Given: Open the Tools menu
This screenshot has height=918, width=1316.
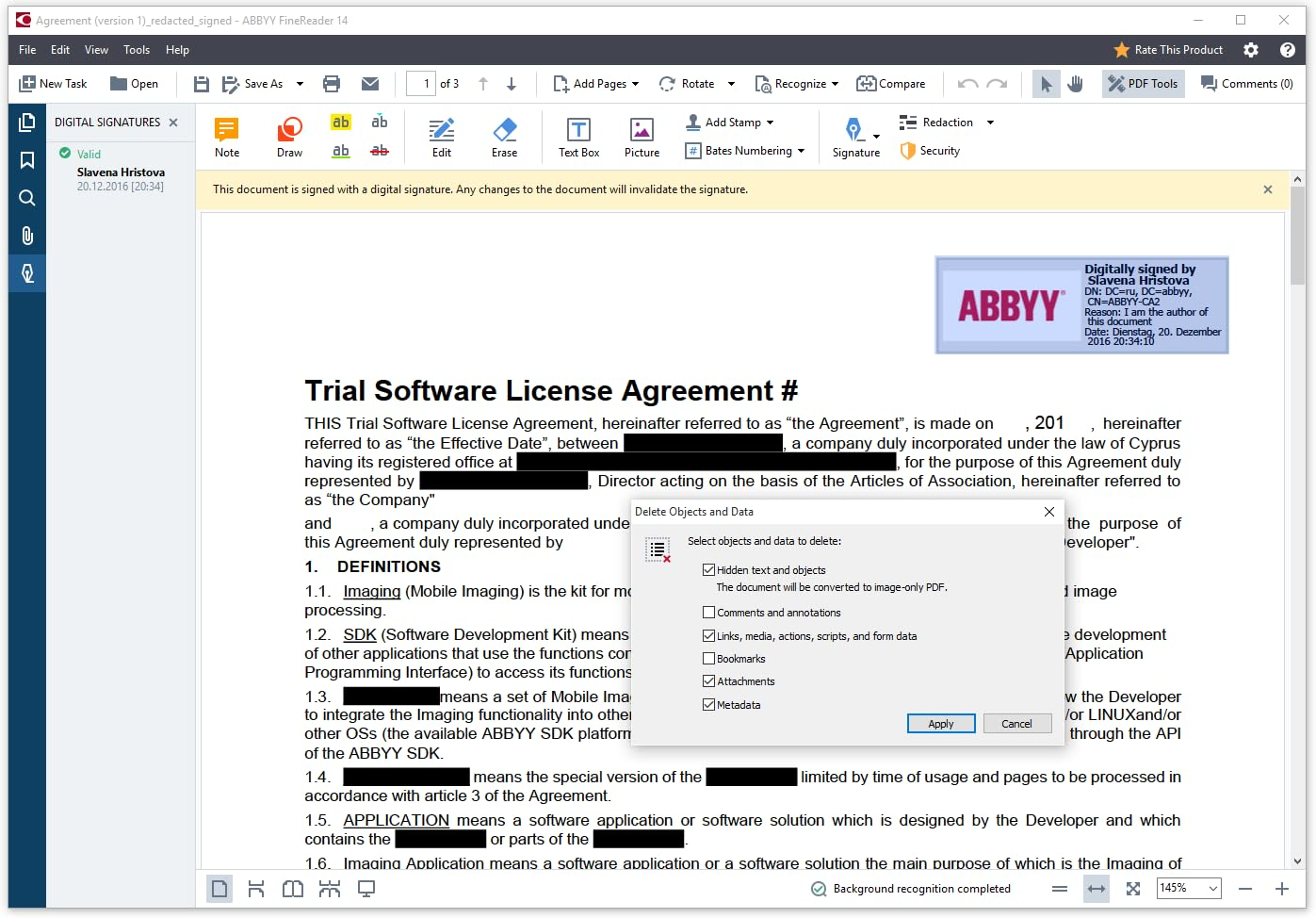Looking at the screenshot, I should coord(137,50).
